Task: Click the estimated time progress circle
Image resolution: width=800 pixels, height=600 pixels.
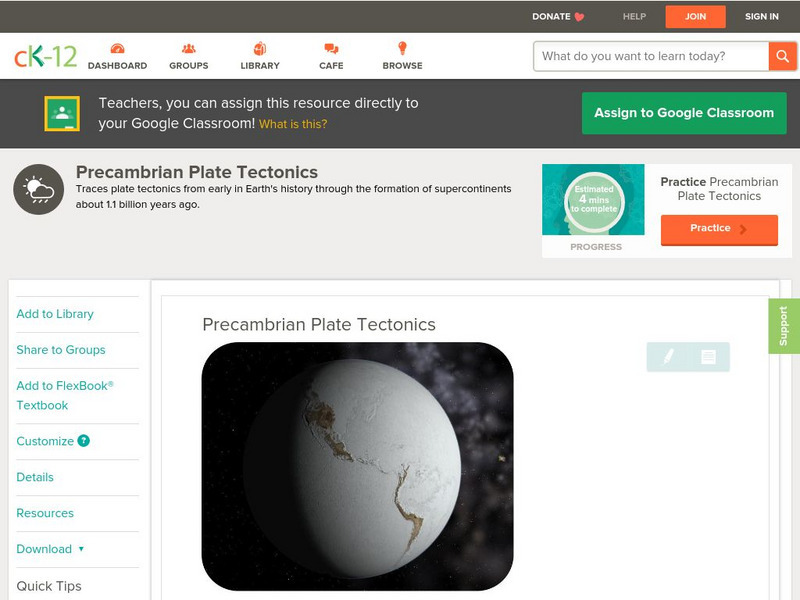Action: click(594, 200)
